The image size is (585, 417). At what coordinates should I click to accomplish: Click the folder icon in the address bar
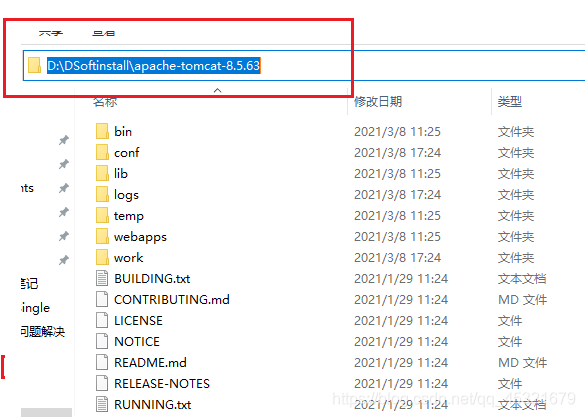coord(34,65)
